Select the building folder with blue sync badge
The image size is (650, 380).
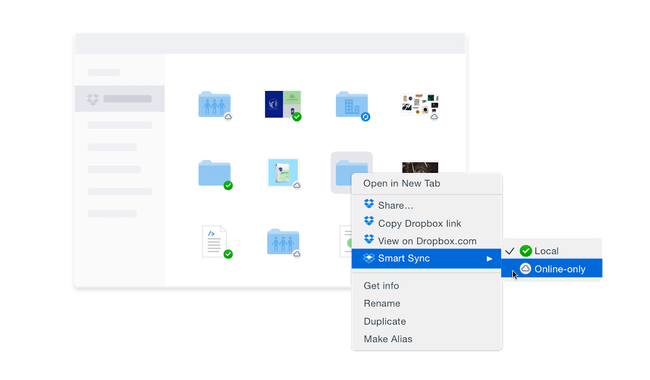tap(352, 104)
